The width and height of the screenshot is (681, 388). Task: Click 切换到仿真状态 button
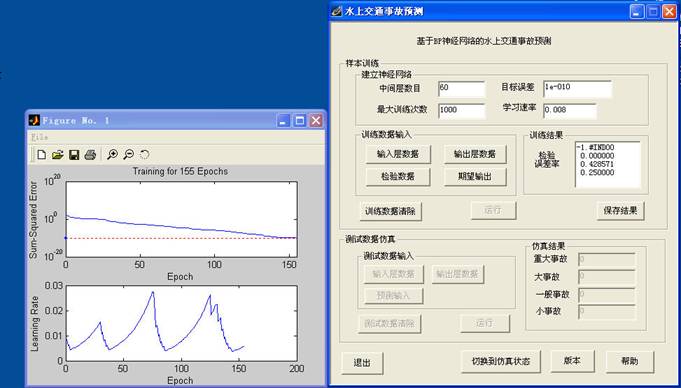point(501,361)
